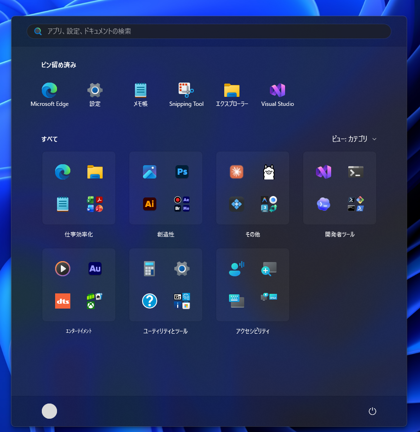Open the terminal icon in developer tools

tap(356, 172)
